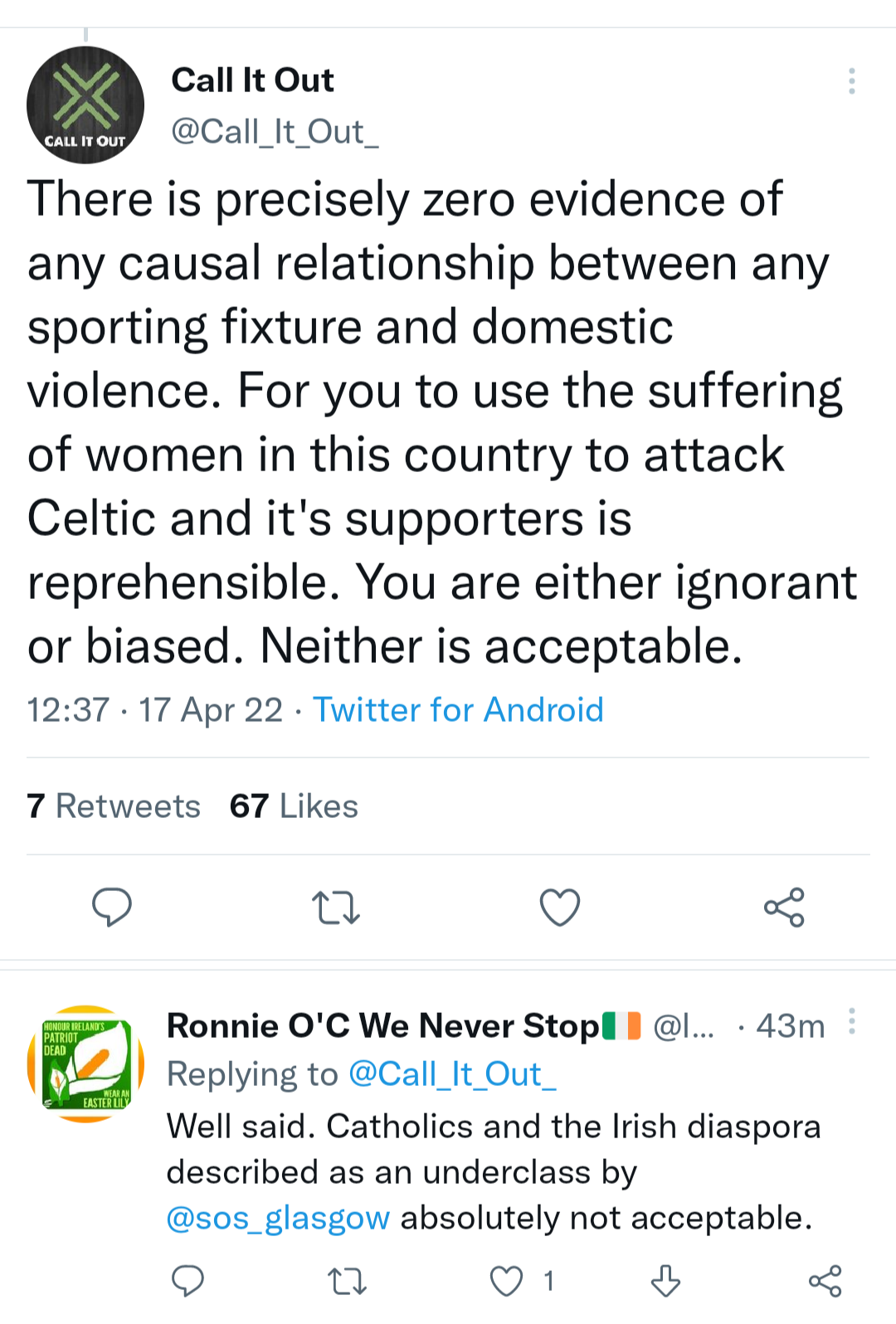
Task: Open the Twitter for Android source link
Action: click(x=458, y=710)
